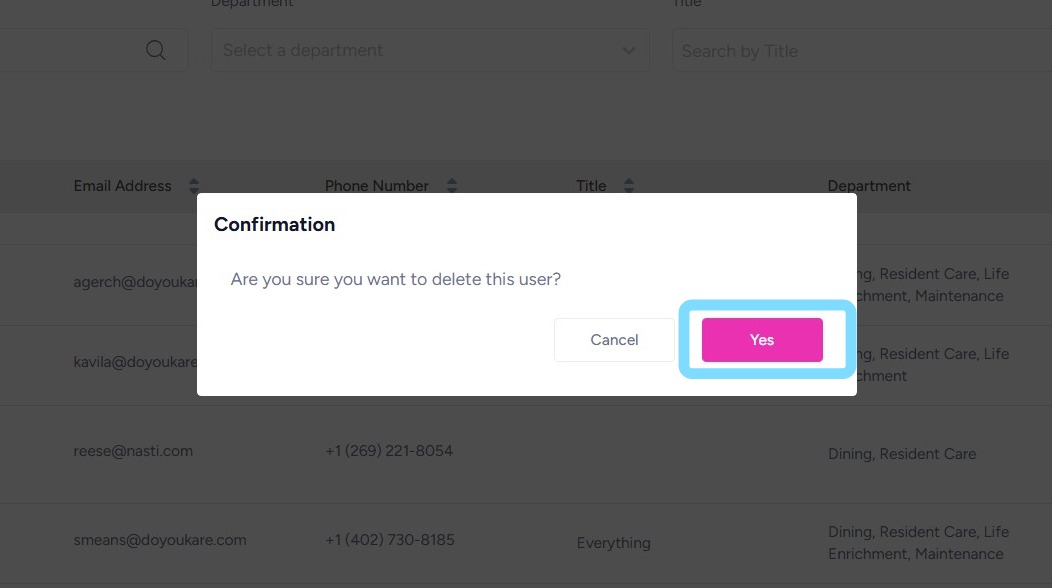Image resolution: width=1052 pixels, height=588 pixels.
Task: Open the "Select a department" combo box
Action: coord(420,50)
